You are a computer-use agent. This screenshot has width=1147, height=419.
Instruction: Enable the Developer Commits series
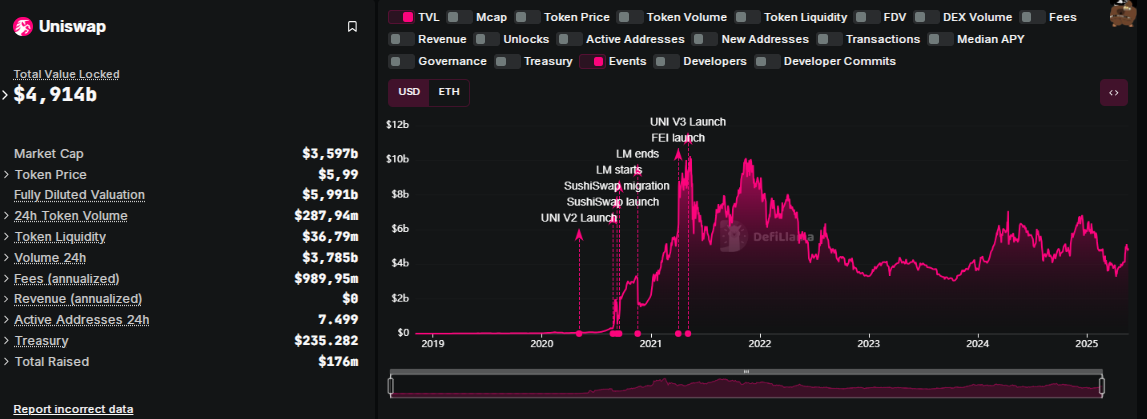(767, 61)
